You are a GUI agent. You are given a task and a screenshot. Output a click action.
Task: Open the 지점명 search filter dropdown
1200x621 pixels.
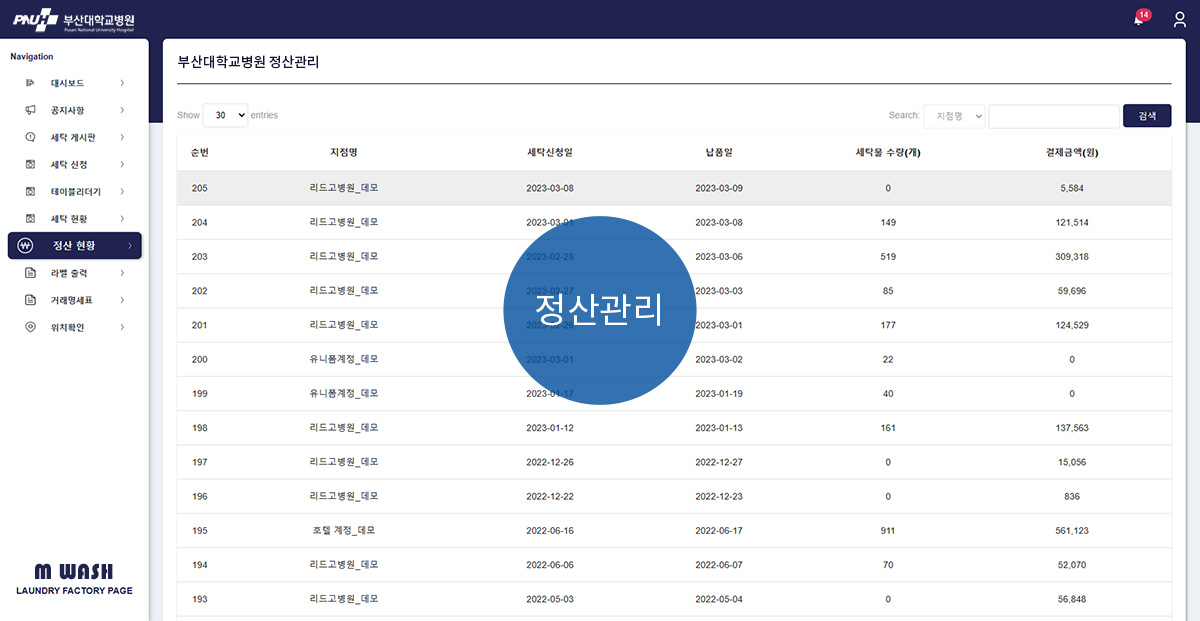pyautogui.click(x=954, y=116)
